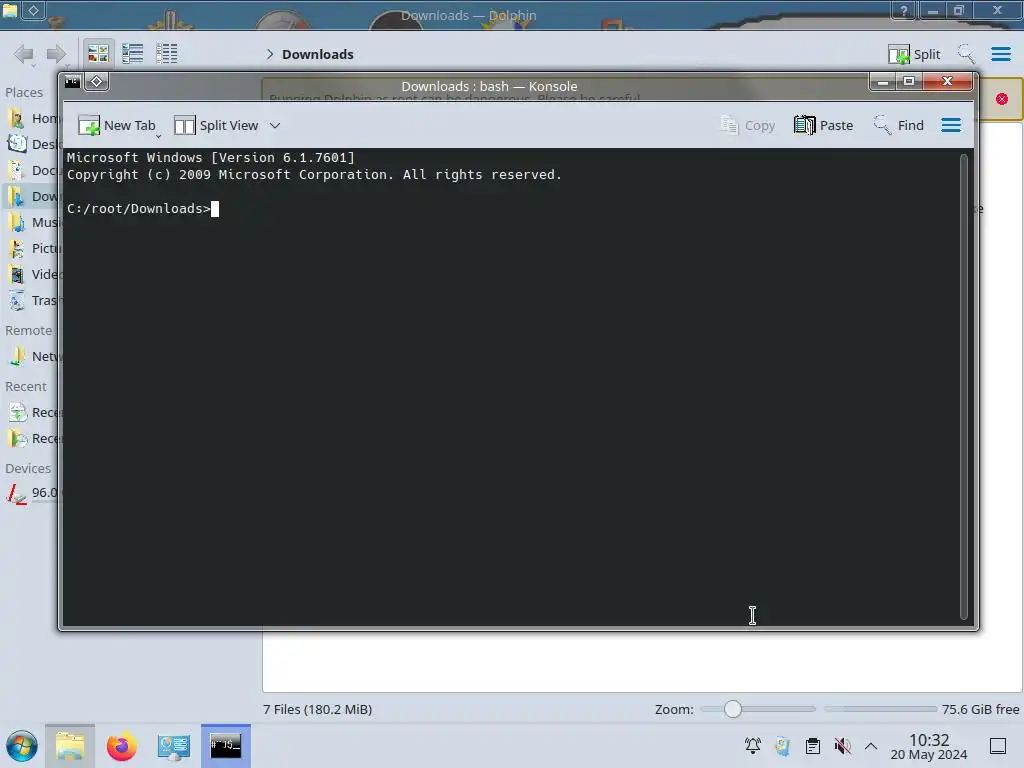
Task: Open search in Dolphin toolbar
Action: pyautogui.click(x=966, y=54)
